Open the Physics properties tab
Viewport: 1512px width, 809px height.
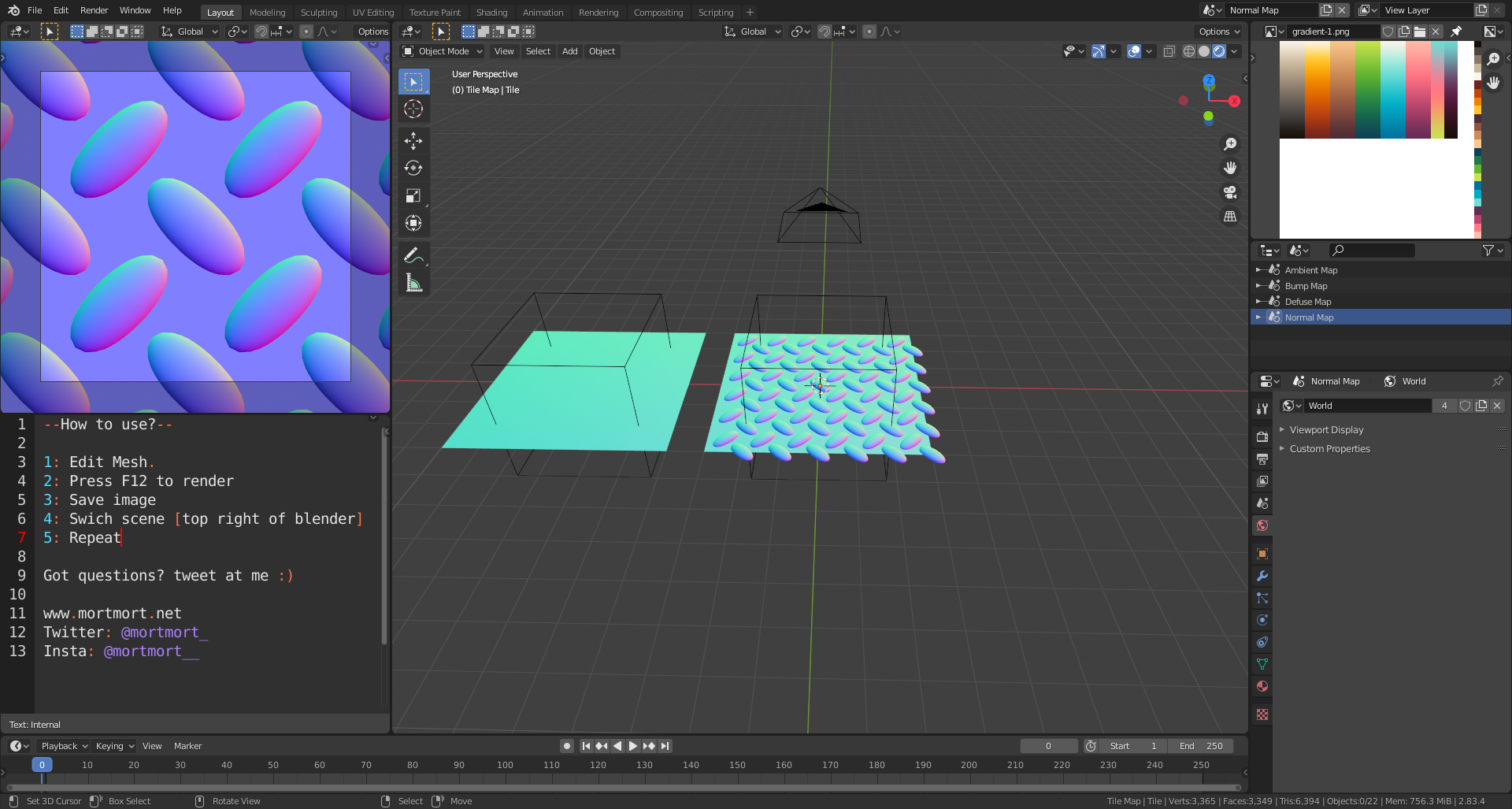[x=1262, y=620]
